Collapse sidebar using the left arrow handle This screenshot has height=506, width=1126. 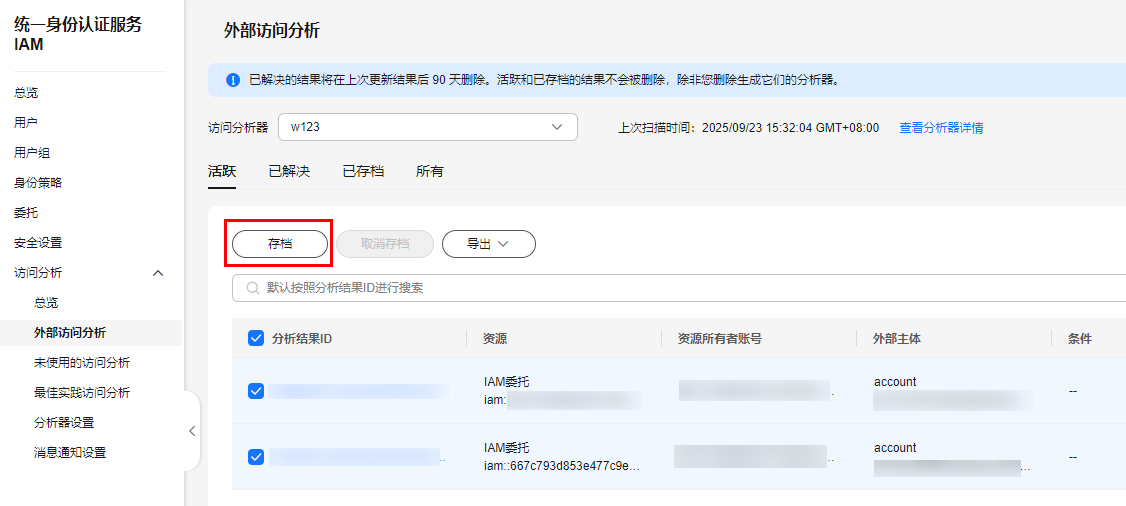tap(192, 431)
